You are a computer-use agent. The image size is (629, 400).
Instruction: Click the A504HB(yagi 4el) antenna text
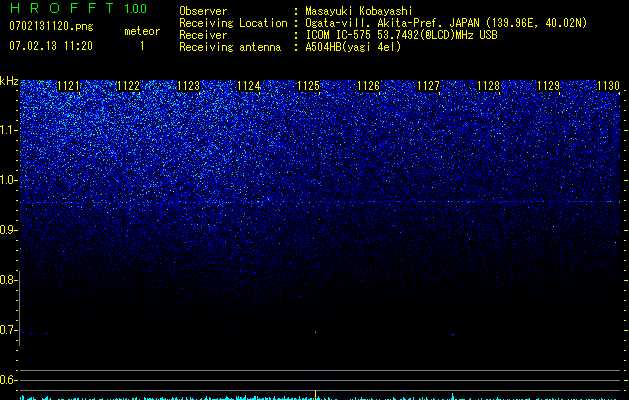point(353,47)
